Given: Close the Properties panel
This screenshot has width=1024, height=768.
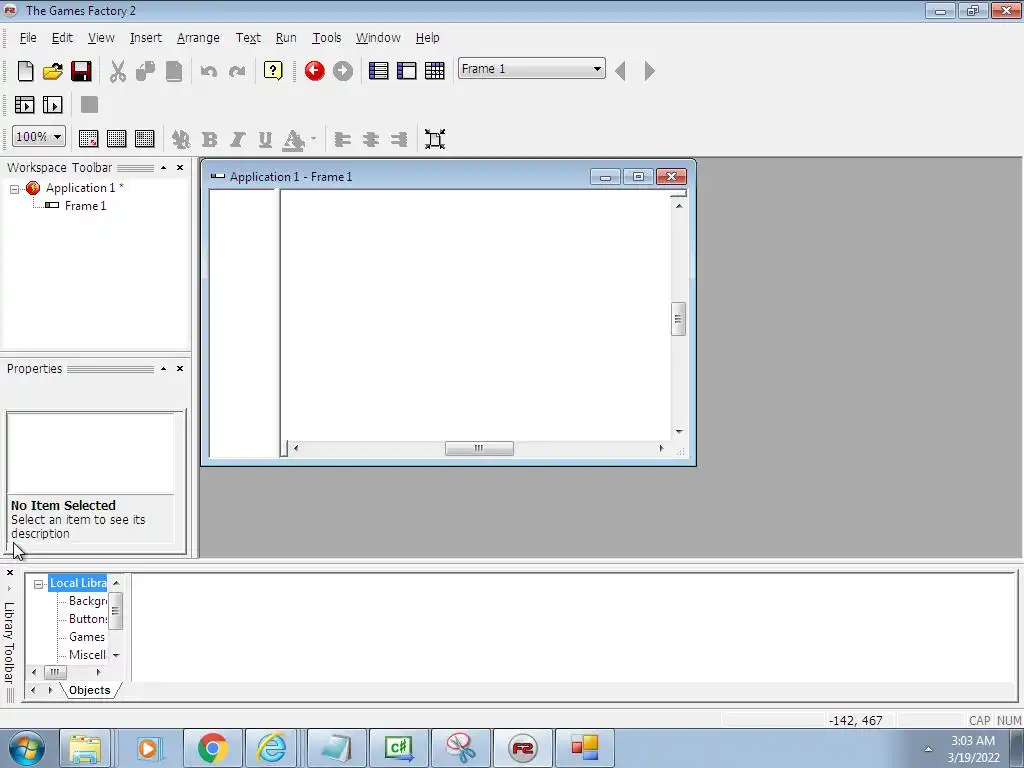Looking at the screenshot, I should (x=180, y=369).
